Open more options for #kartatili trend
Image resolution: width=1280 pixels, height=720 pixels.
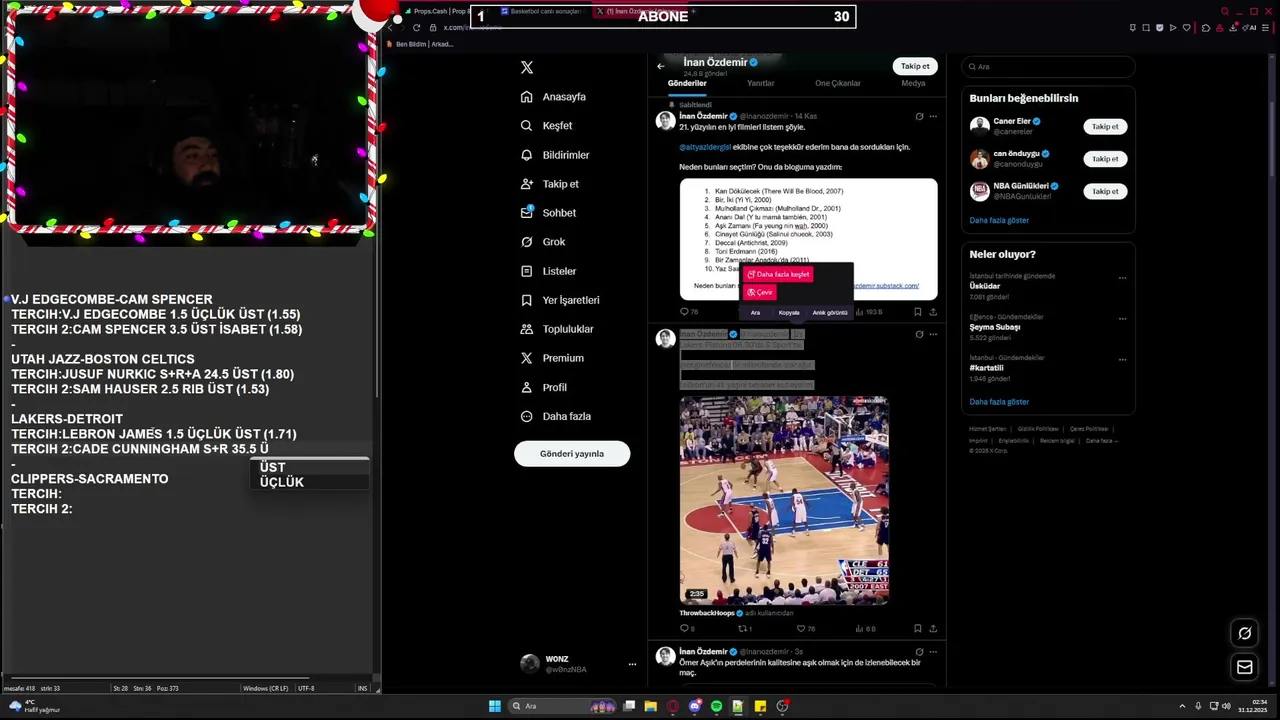coord(1122,360)
